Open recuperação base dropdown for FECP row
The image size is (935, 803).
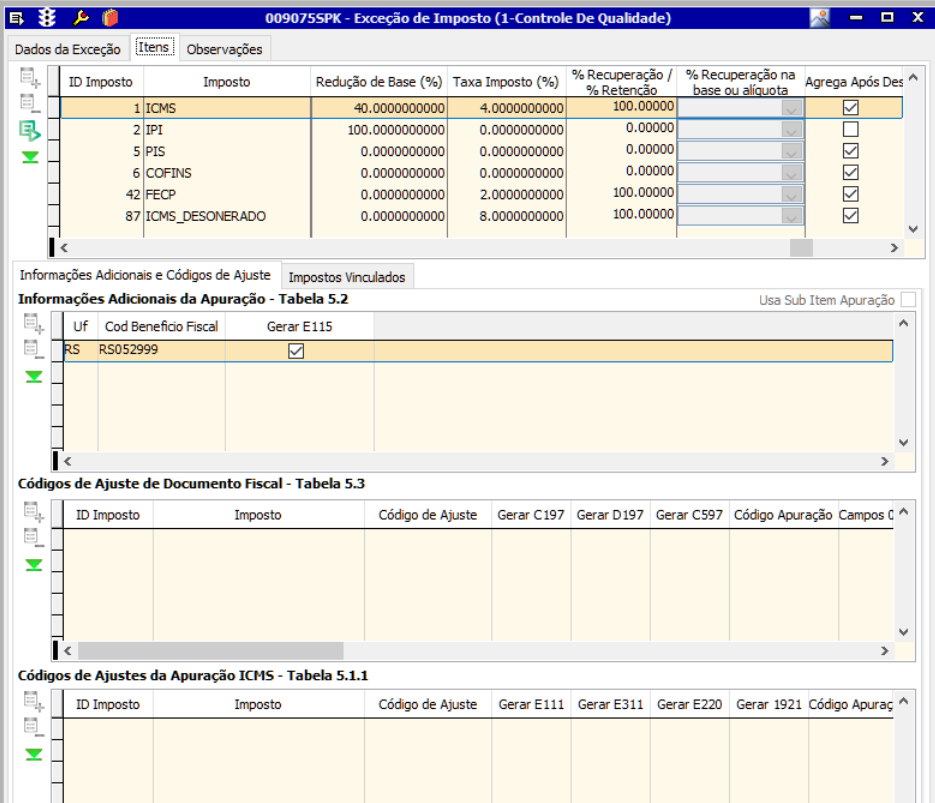click(792, 194)
